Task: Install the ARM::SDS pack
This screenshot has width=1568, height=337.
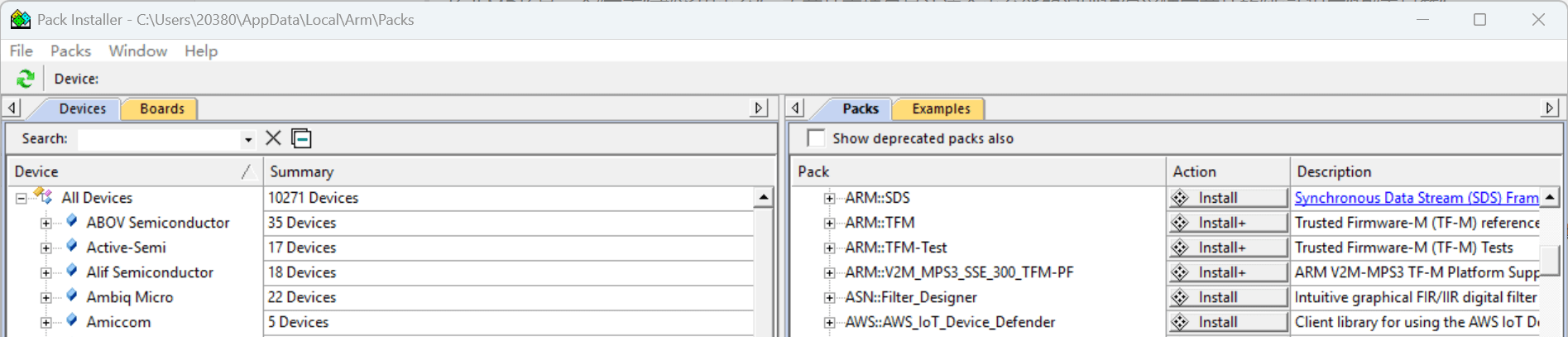Action: point(1227,198)
